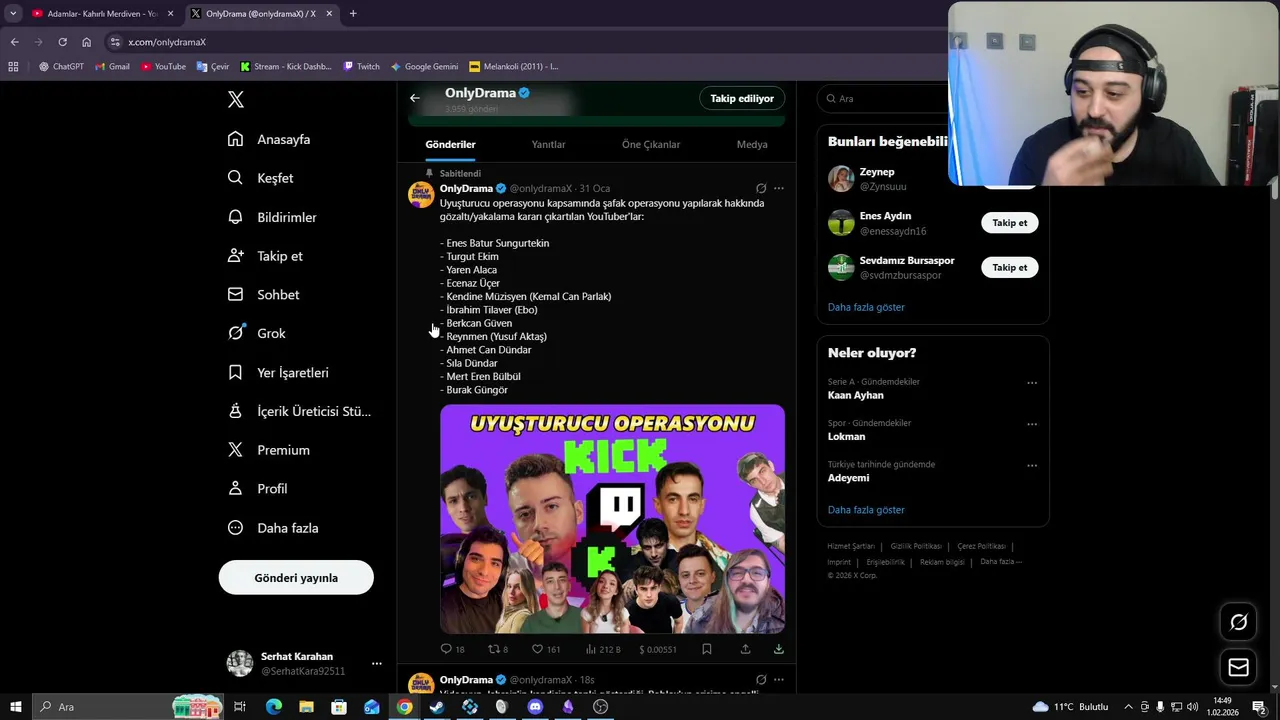
Task: Open Microsoft Edge from the taskbar
Action: pyautogui.click(x=273, y=707)
